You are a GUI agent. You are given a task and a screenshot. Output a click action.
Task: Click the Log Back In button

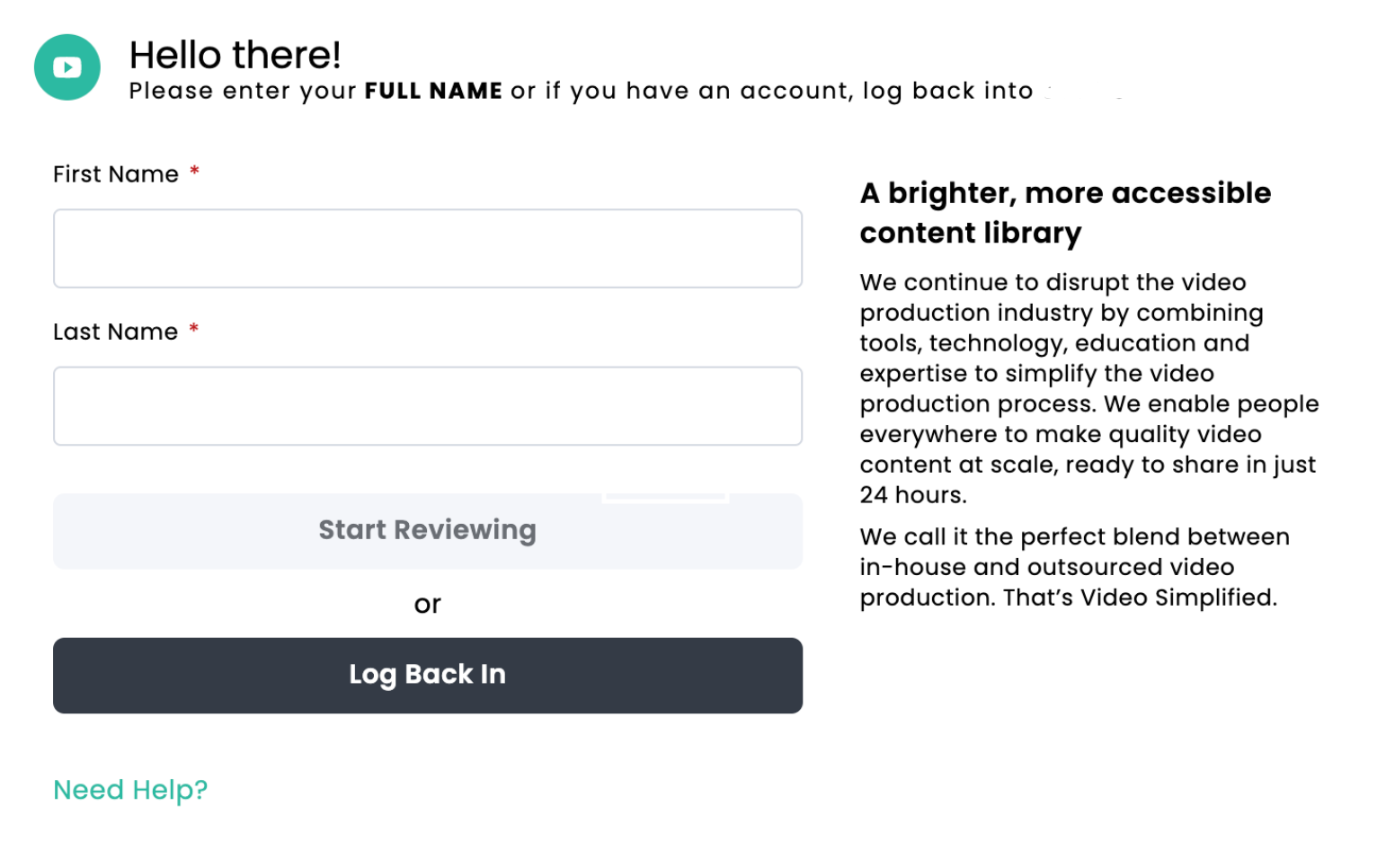point(428,676)
